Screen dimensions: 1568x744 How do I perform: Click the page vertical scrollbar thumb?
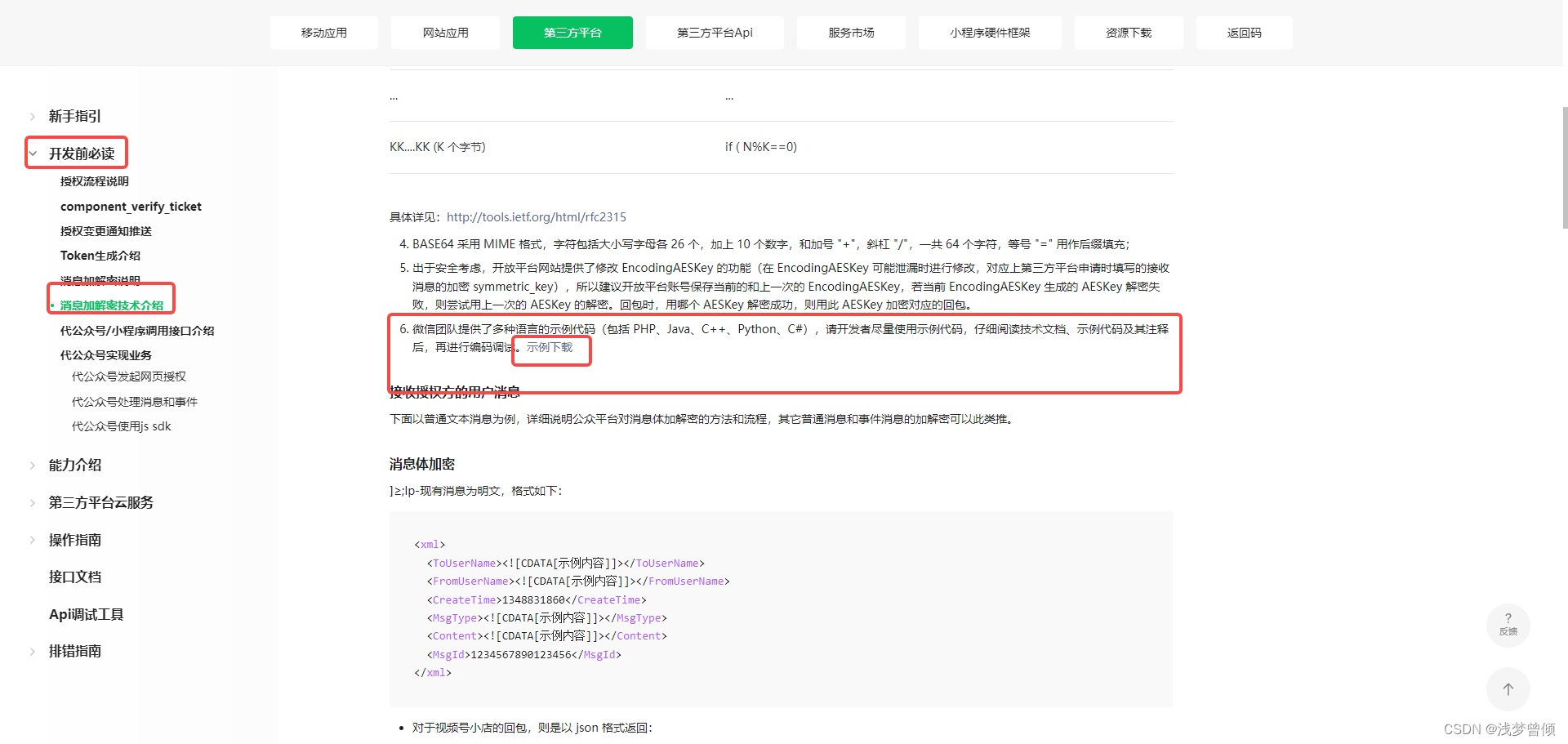coord(1564,167)
